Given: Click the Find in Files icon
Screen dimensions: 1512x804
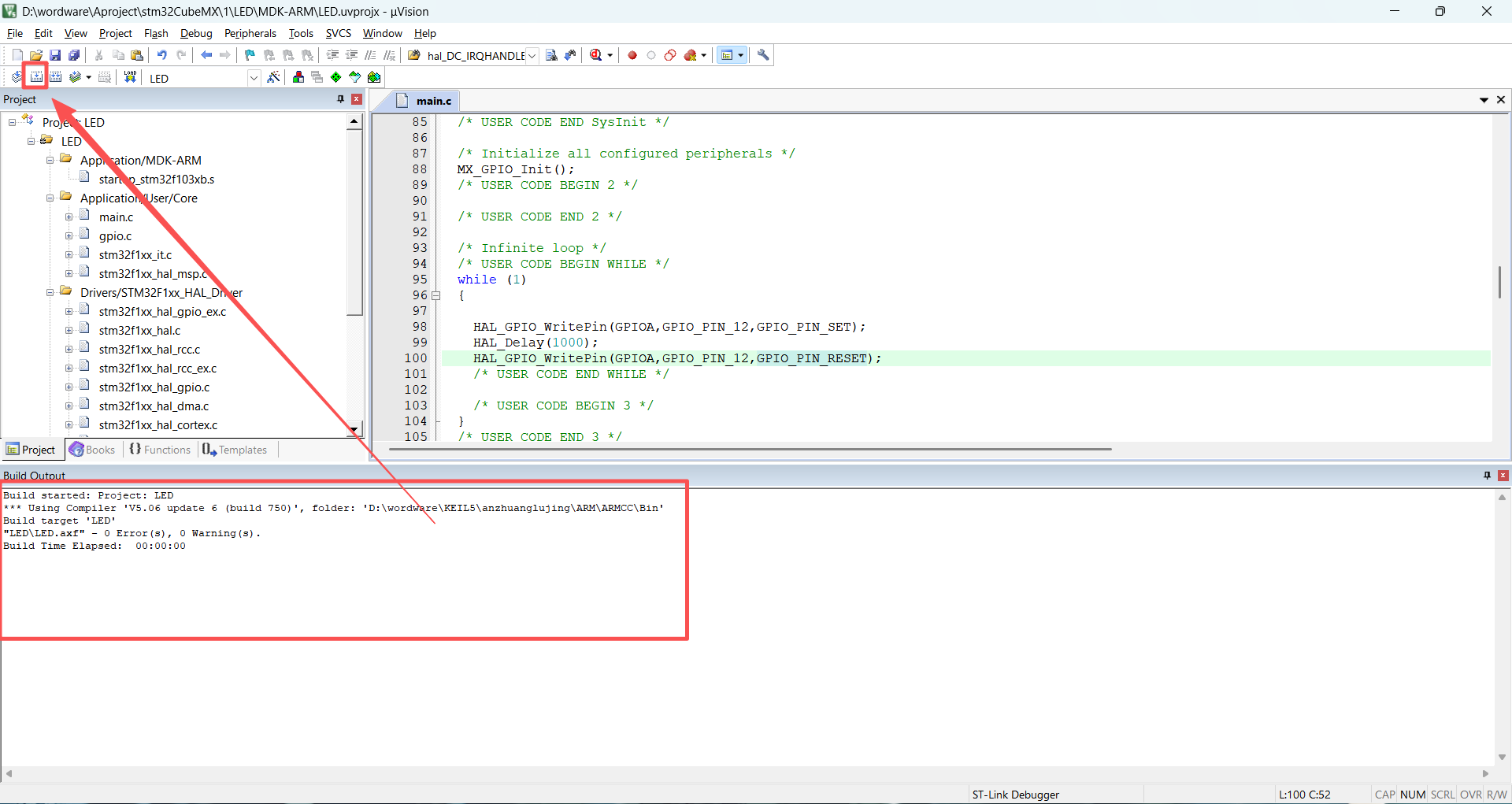Looking at the screenshot, I should 414,55.
